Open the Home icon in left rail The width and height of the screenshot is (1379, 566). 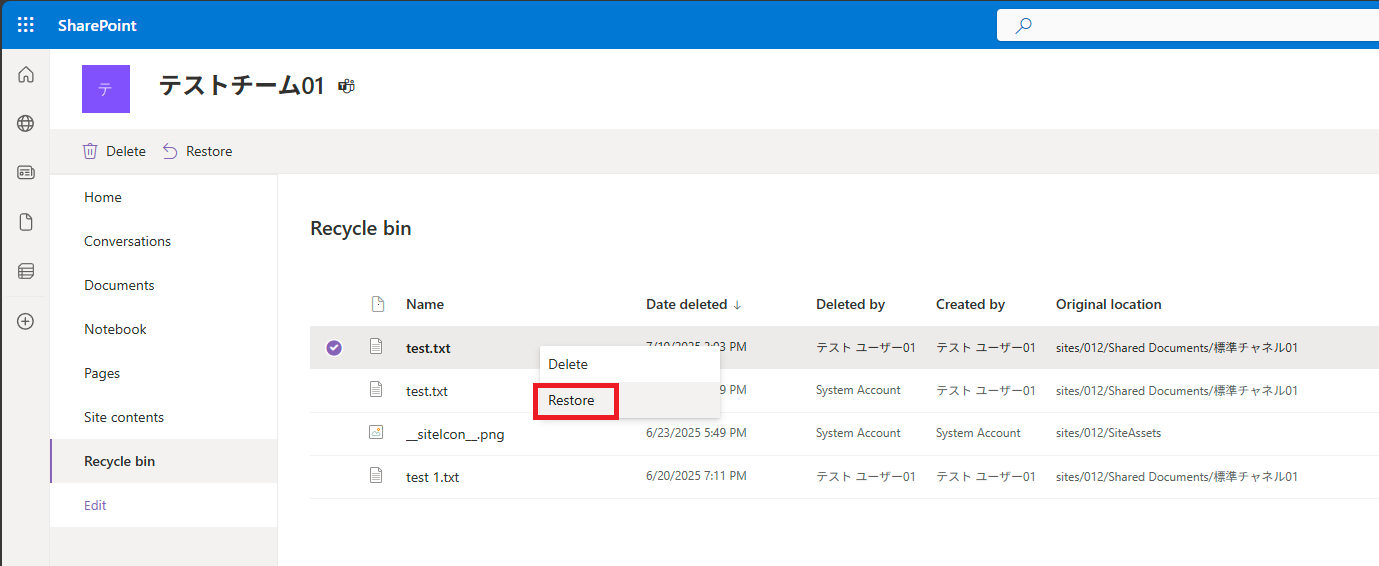click(26, 75)
